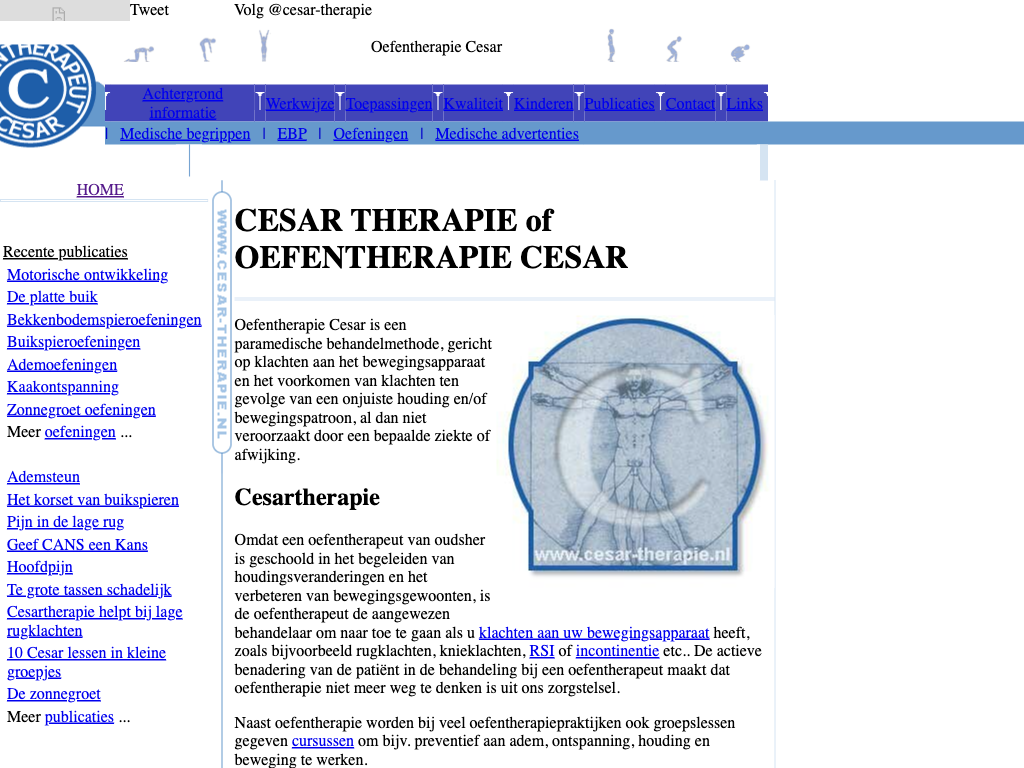The image size is (1024, 768).
Task: Click the bending-forward figure icon in header
Action: [206, 48]
